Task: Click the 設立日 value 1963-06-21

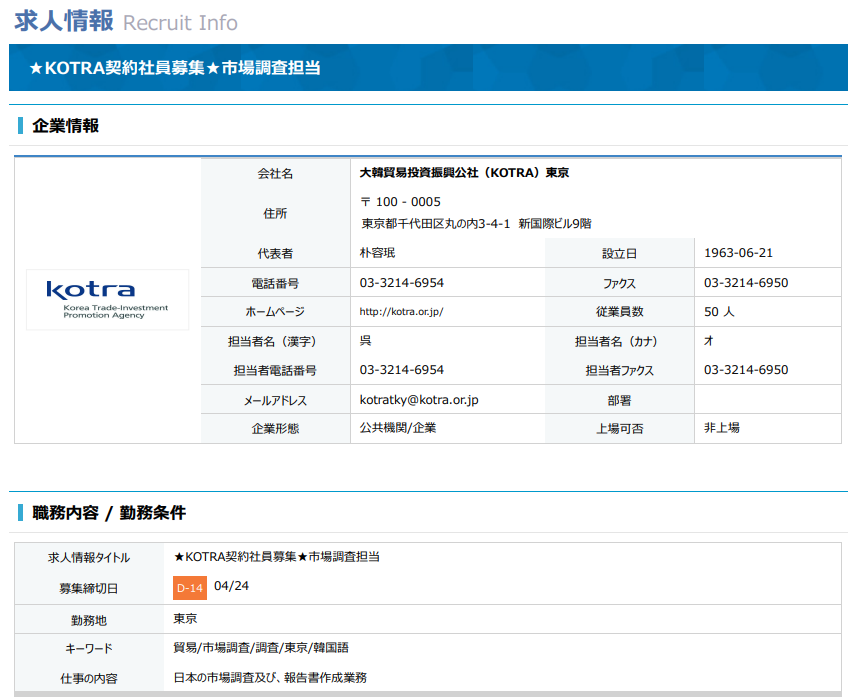Action: point(738,253)
